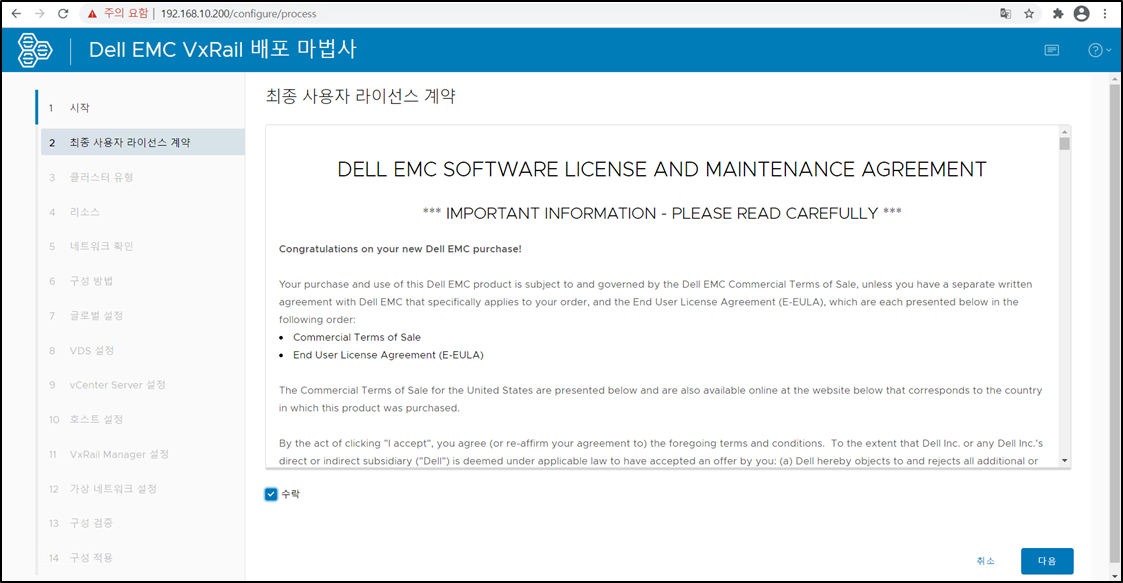Select step 6 구성 방법
Viewport: 1123px width, 583px height.
[x=142, y=281]
